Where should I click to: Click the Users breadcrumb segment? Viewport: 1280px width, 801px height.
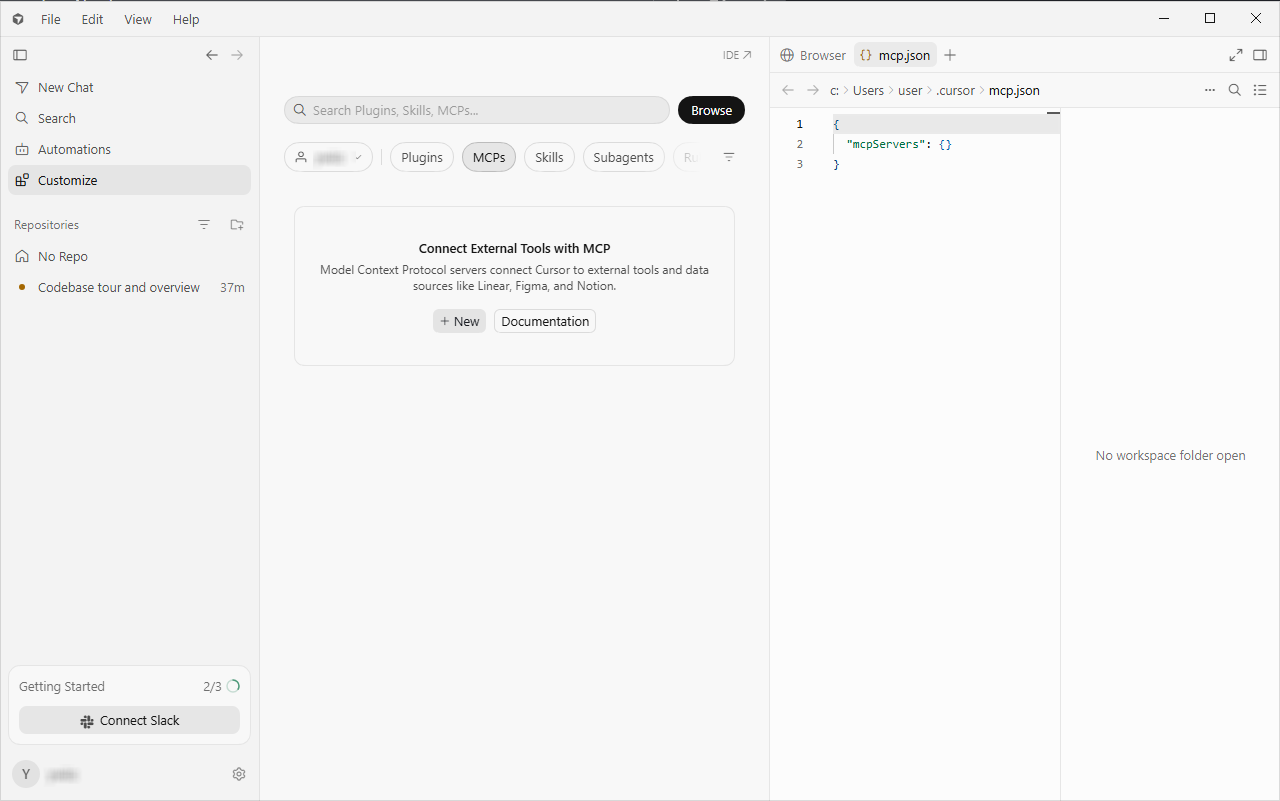868,90
